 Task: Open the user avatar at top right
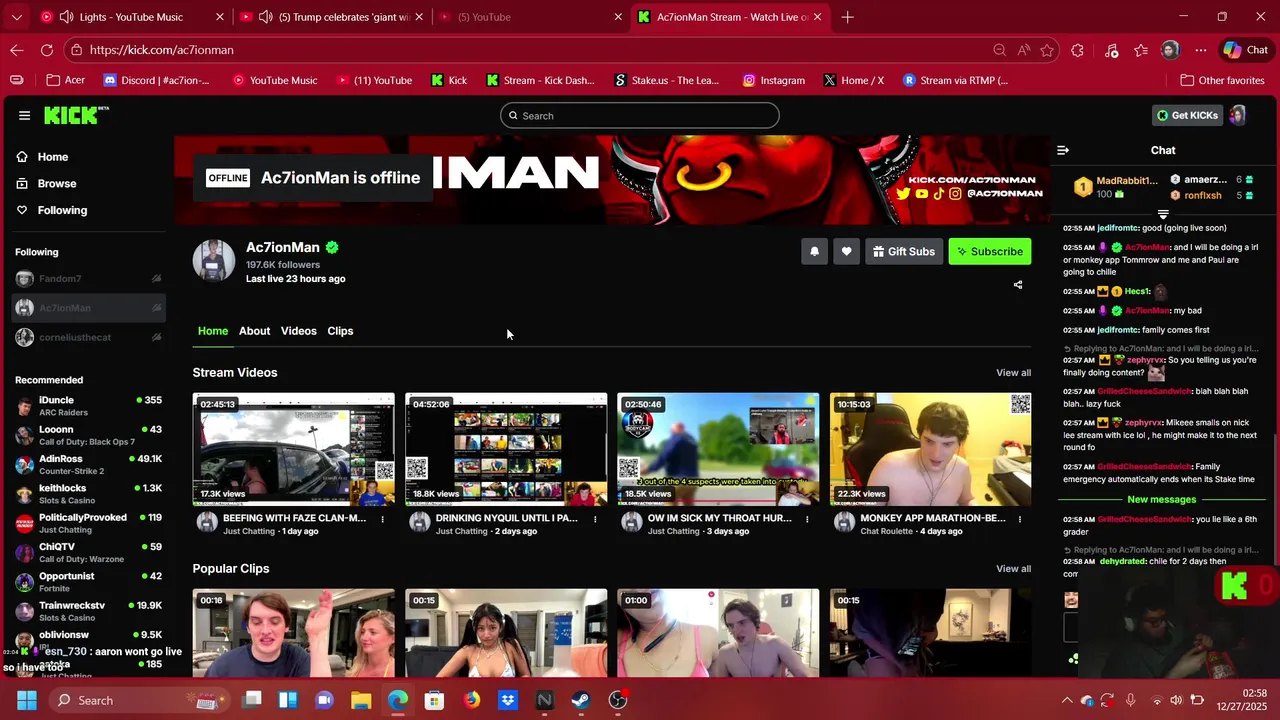[x=1237, y=115]
